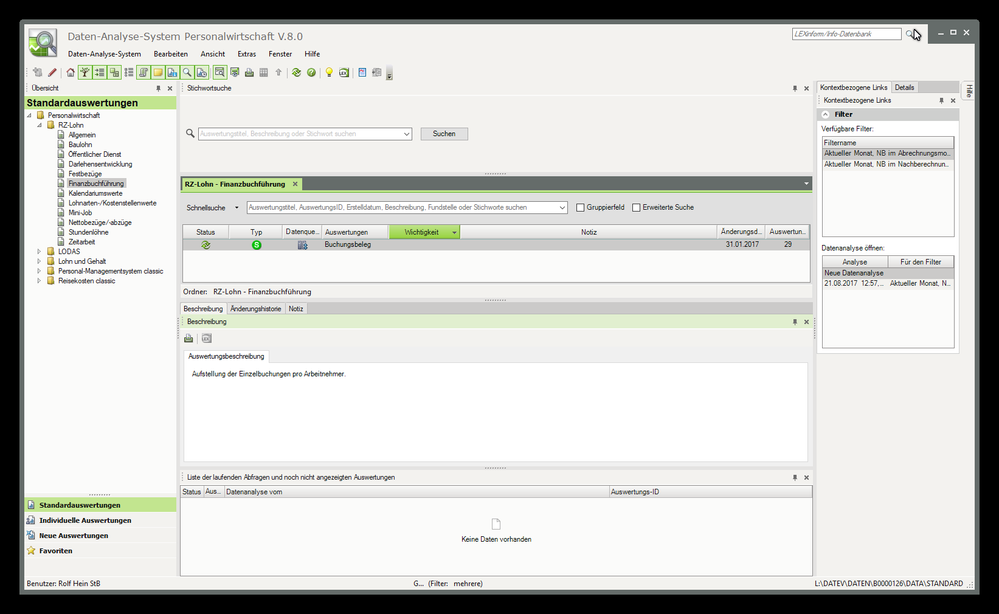This screenshot has width=999, height=614.
Task: Click the green S type icon
Action: (x=256, y=245)
